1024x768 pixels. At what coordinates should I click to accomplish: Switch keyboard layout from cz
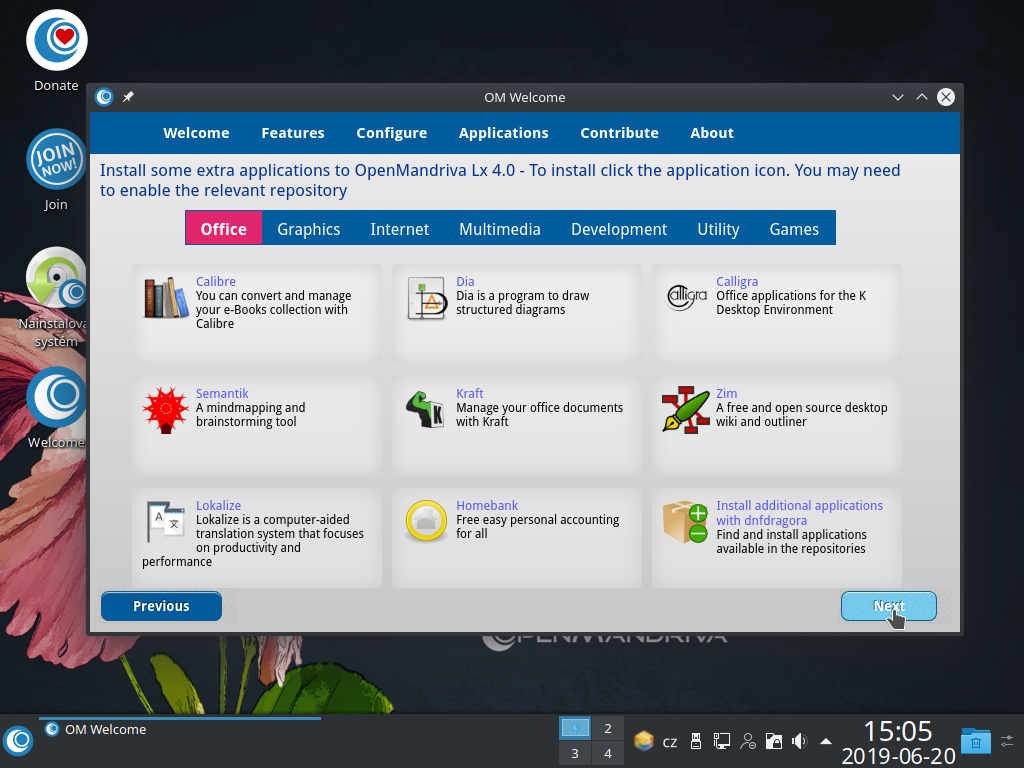pyautogui.click(x=670, y=741)
